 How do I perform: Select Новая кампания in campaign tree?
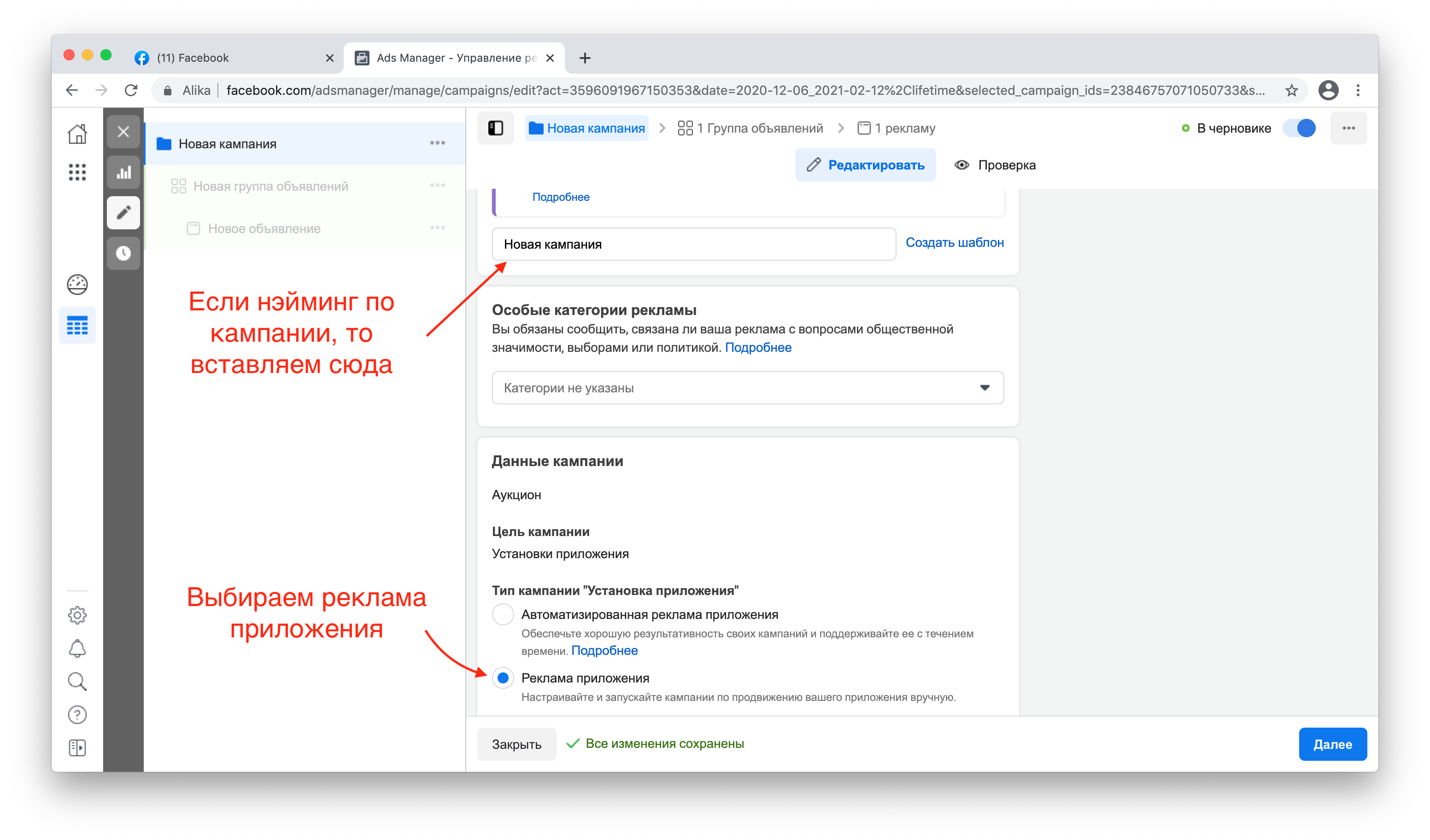[x=305, y=144]
